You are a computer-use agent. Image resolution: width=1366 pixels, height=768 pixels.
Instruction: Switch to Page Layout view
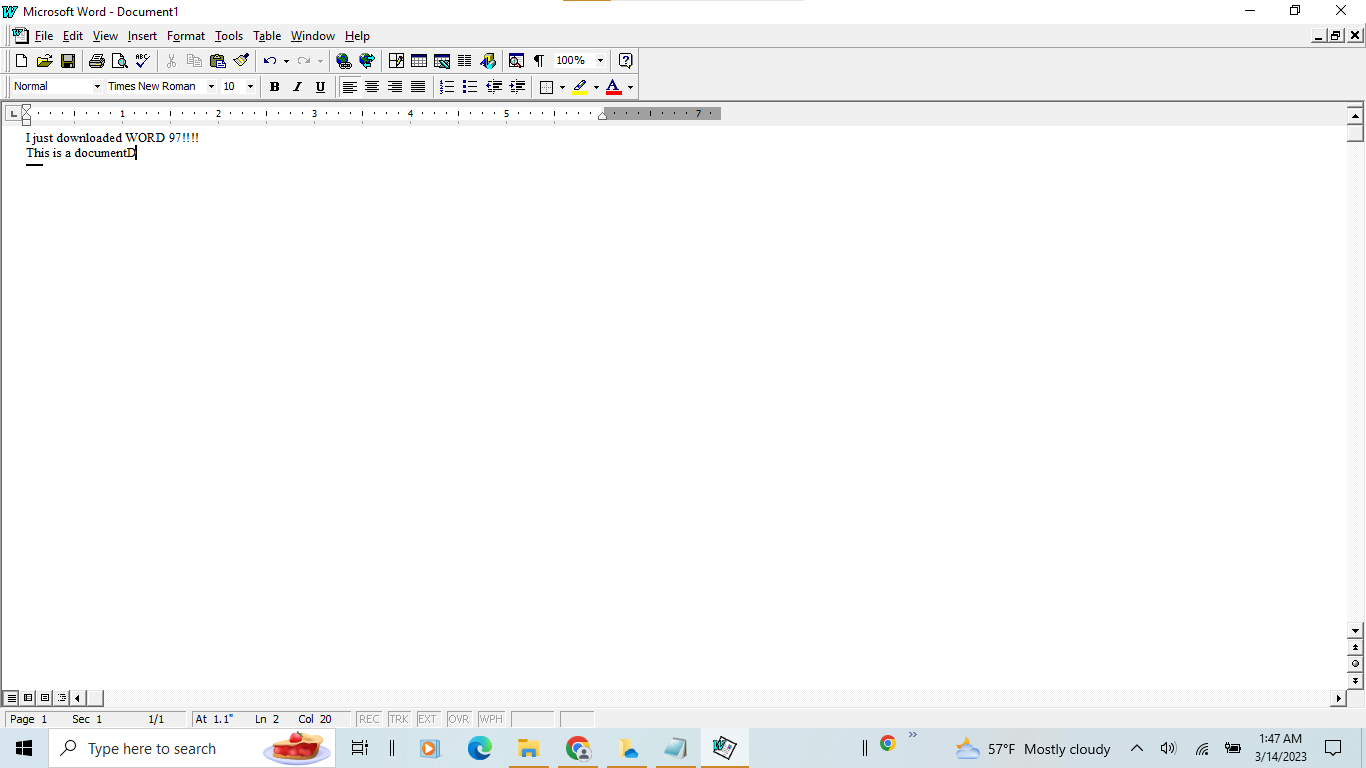tap(44, 697)
